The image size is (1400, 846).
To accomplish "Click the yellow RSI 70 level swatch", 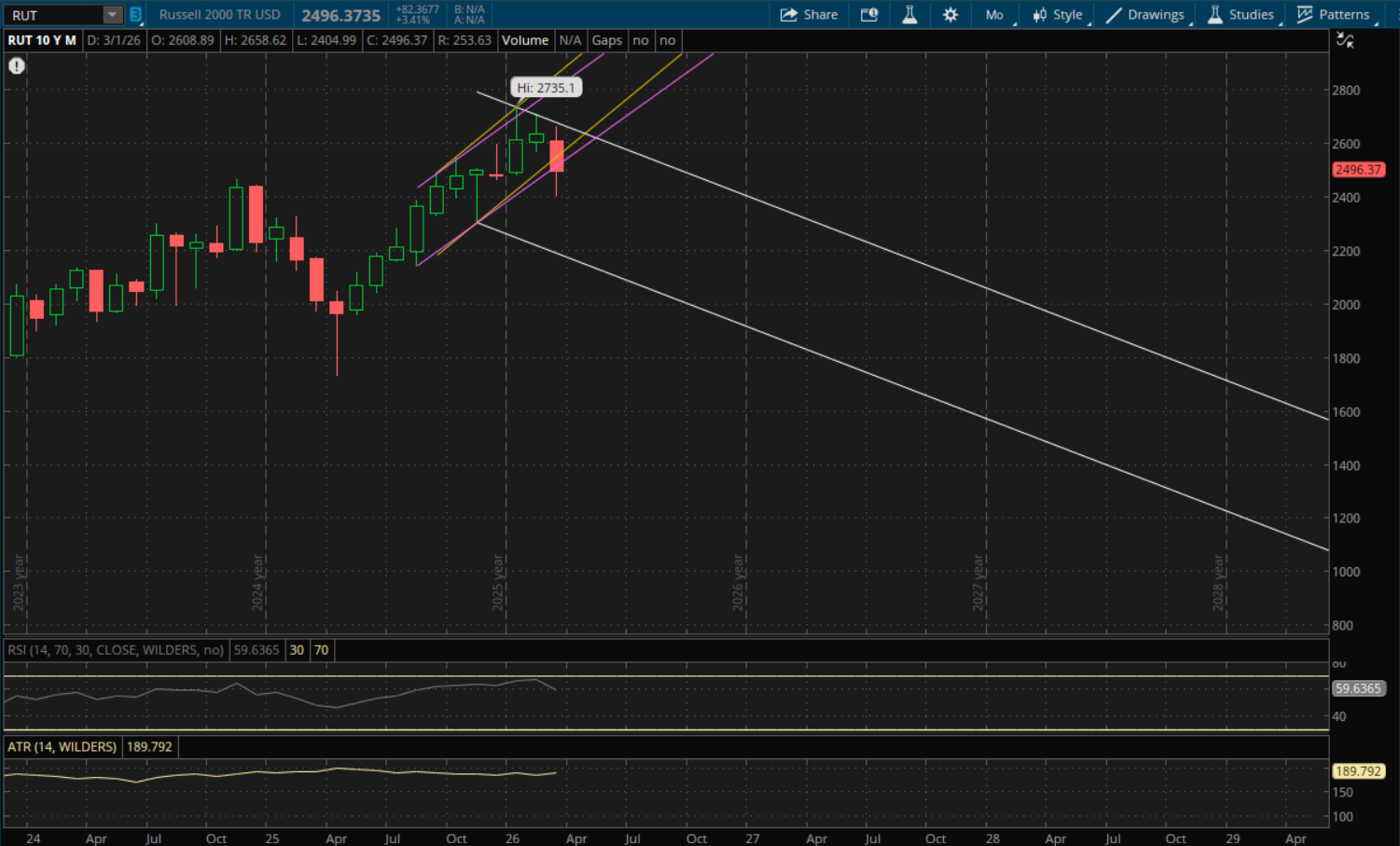I will (322, 650).
